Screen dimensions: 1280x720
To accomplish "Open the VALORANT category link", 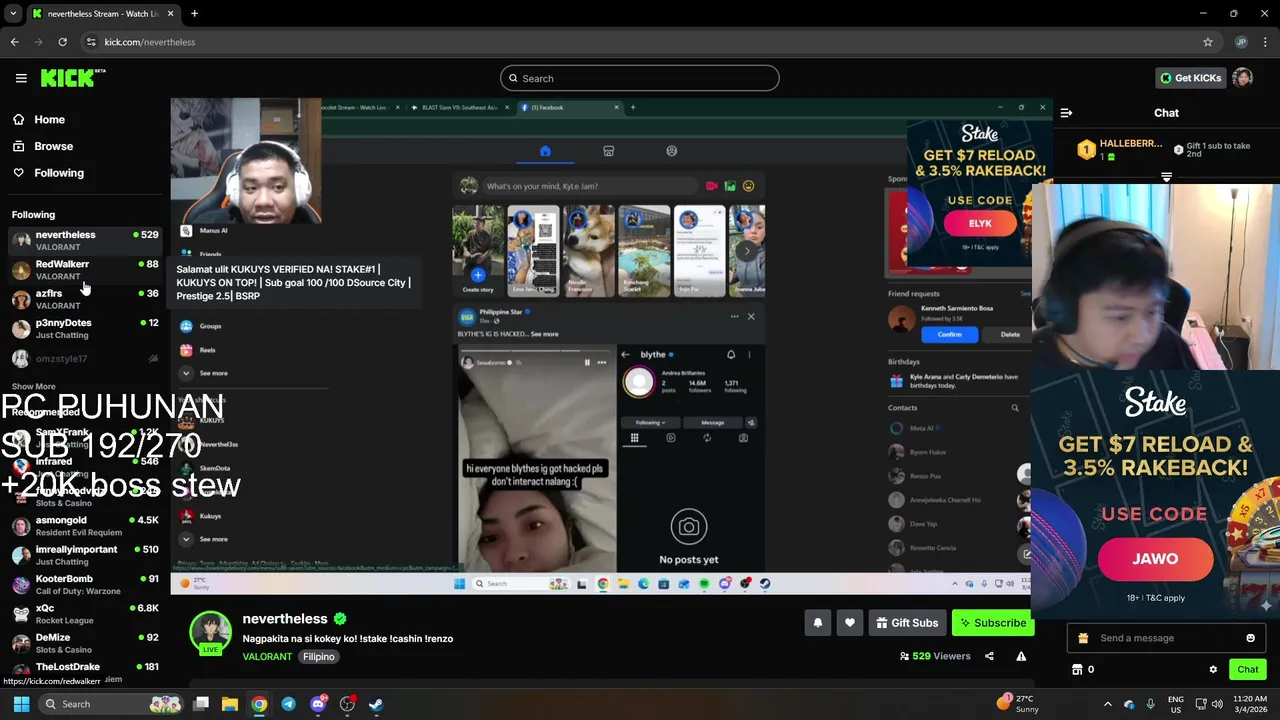I will click(x=267, y=657).
